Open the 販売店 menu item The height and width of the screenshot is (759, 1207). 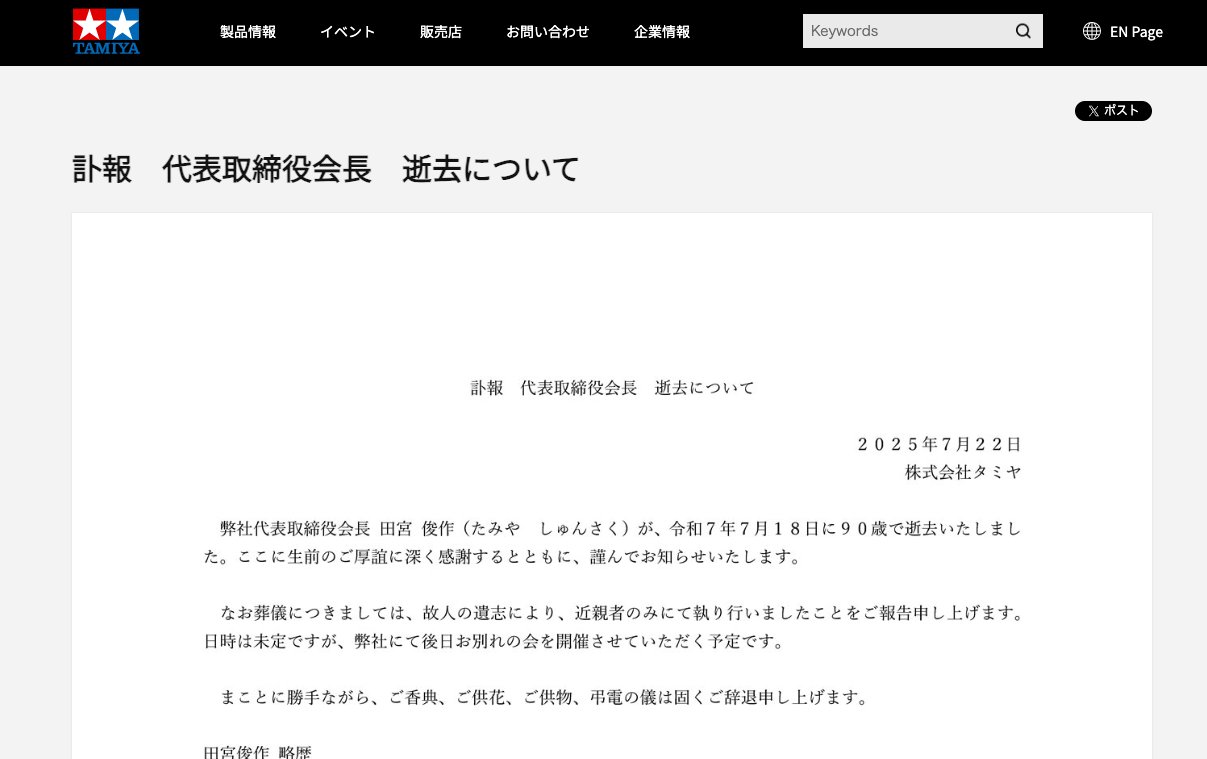tap(441, 32)
